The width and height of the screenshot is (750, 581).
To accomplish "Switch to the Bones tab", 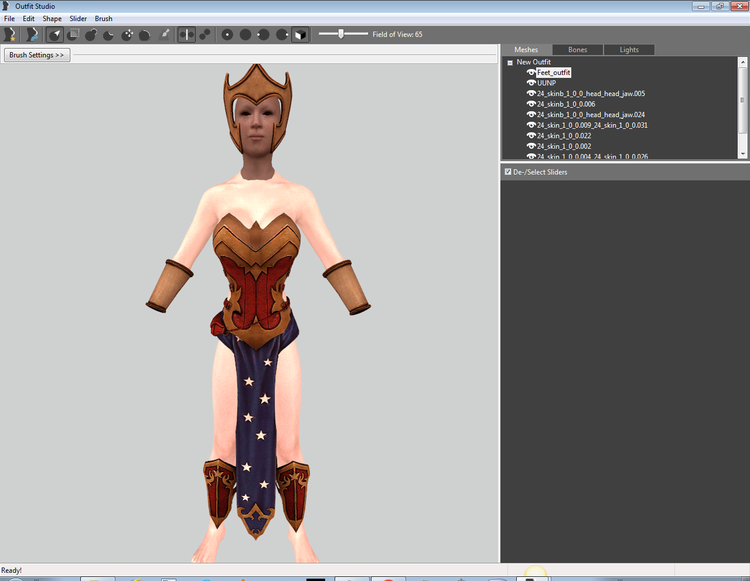I will 577,50.
